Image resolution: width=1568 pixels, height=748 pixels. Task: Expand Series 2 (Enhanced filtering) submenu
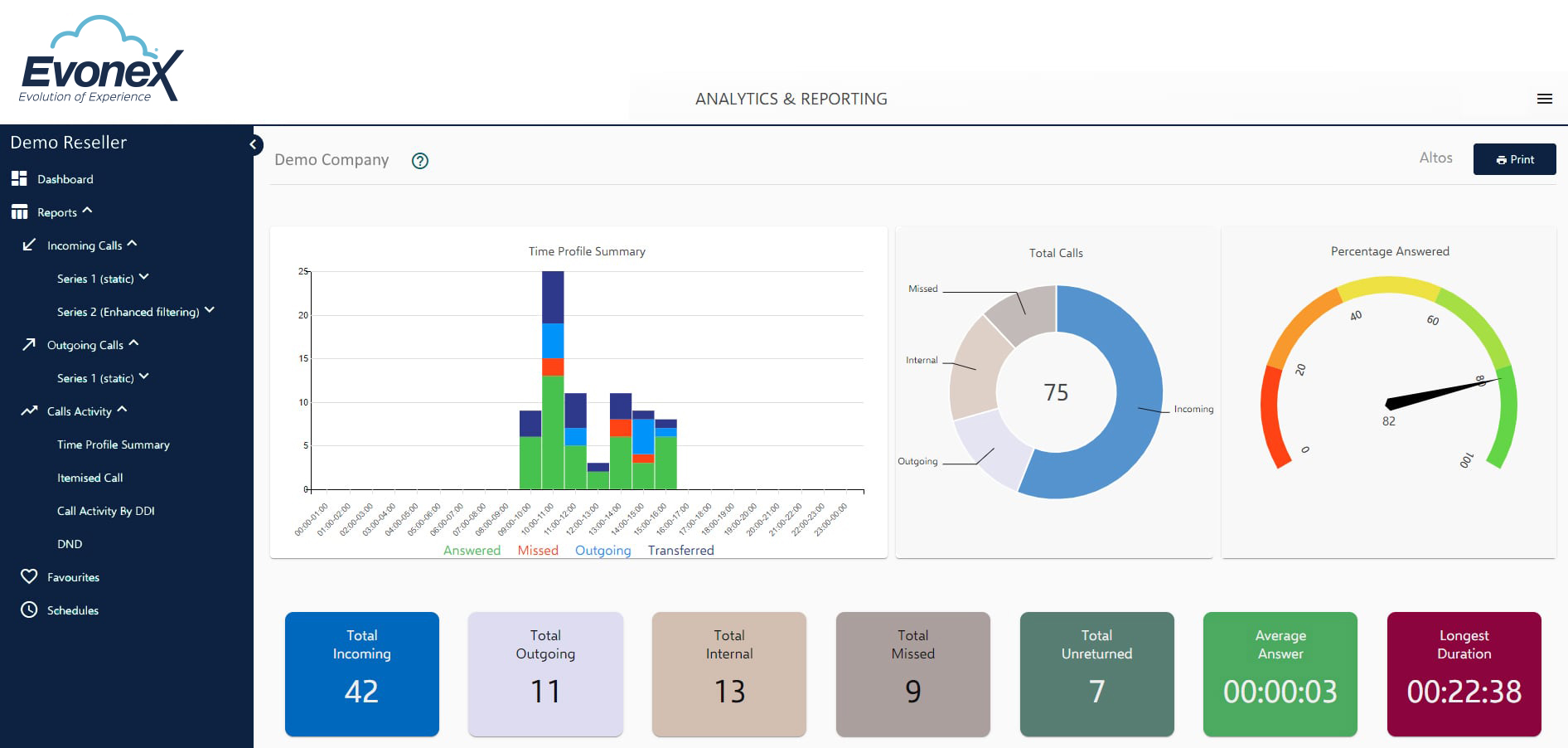pyautogui.click(x=210, y=310)
